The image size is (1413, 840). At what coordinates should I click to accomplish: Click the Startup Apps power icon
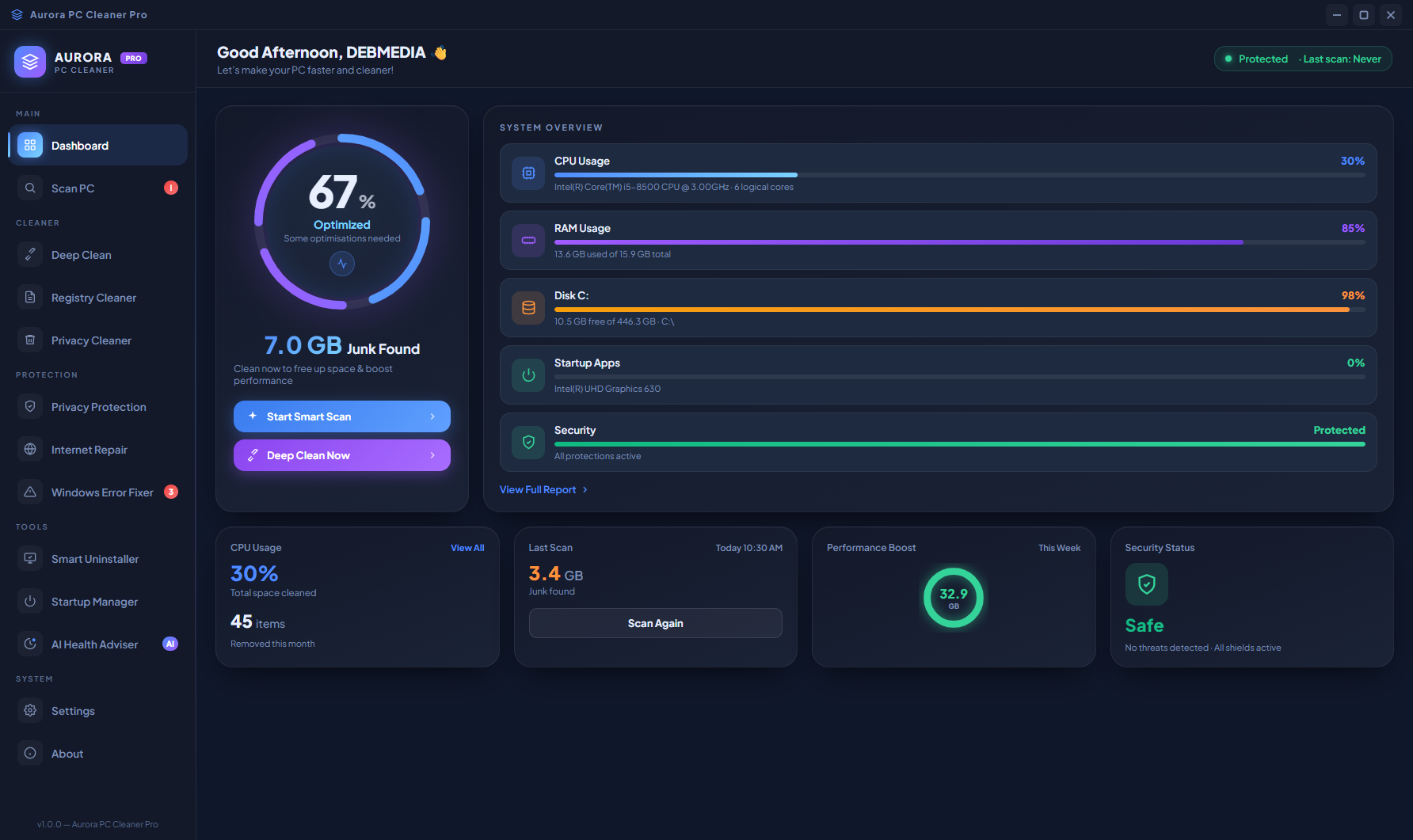pos(528,375)
